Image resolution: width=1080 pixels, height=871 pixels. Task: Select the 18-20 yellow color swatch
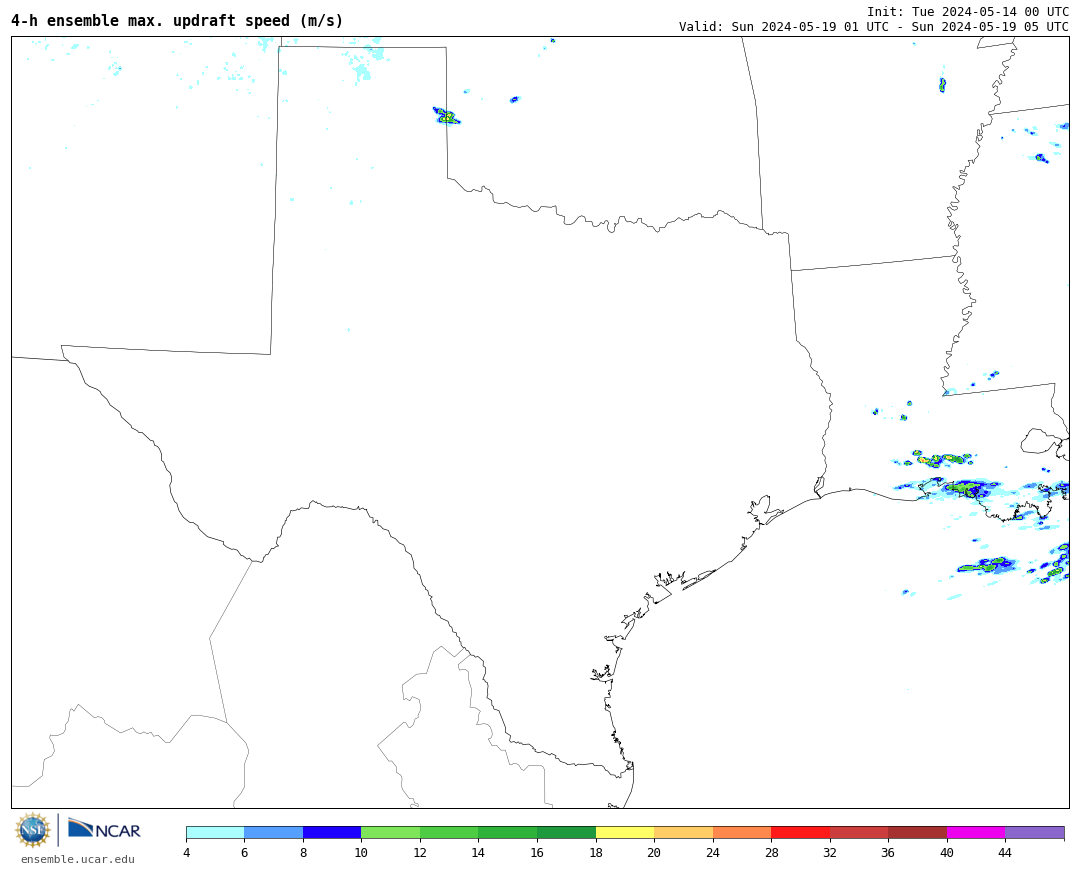tap(625, 832)
